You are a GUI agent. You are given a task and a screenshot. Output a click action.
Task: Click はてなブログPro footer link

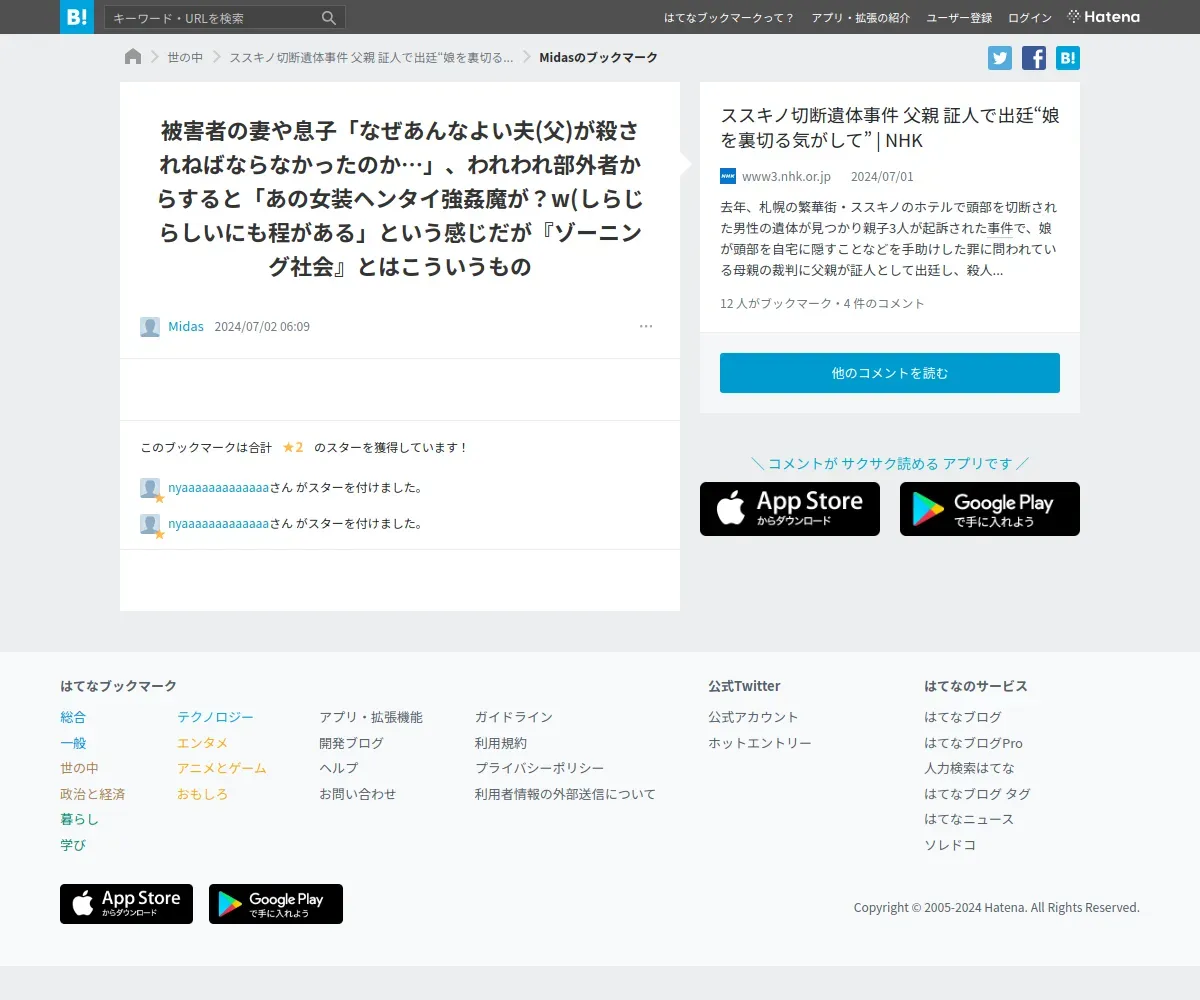pos(973,743)
